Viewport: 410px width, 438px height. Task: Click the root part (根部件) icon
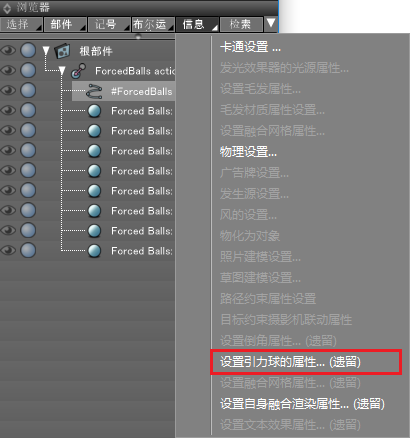point(62,51)
